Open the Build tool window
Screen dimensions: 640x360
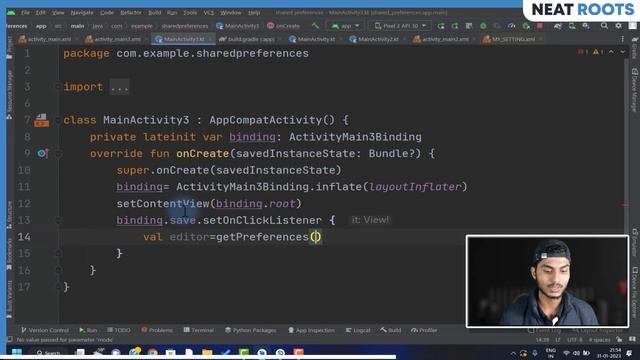[391, 330]
